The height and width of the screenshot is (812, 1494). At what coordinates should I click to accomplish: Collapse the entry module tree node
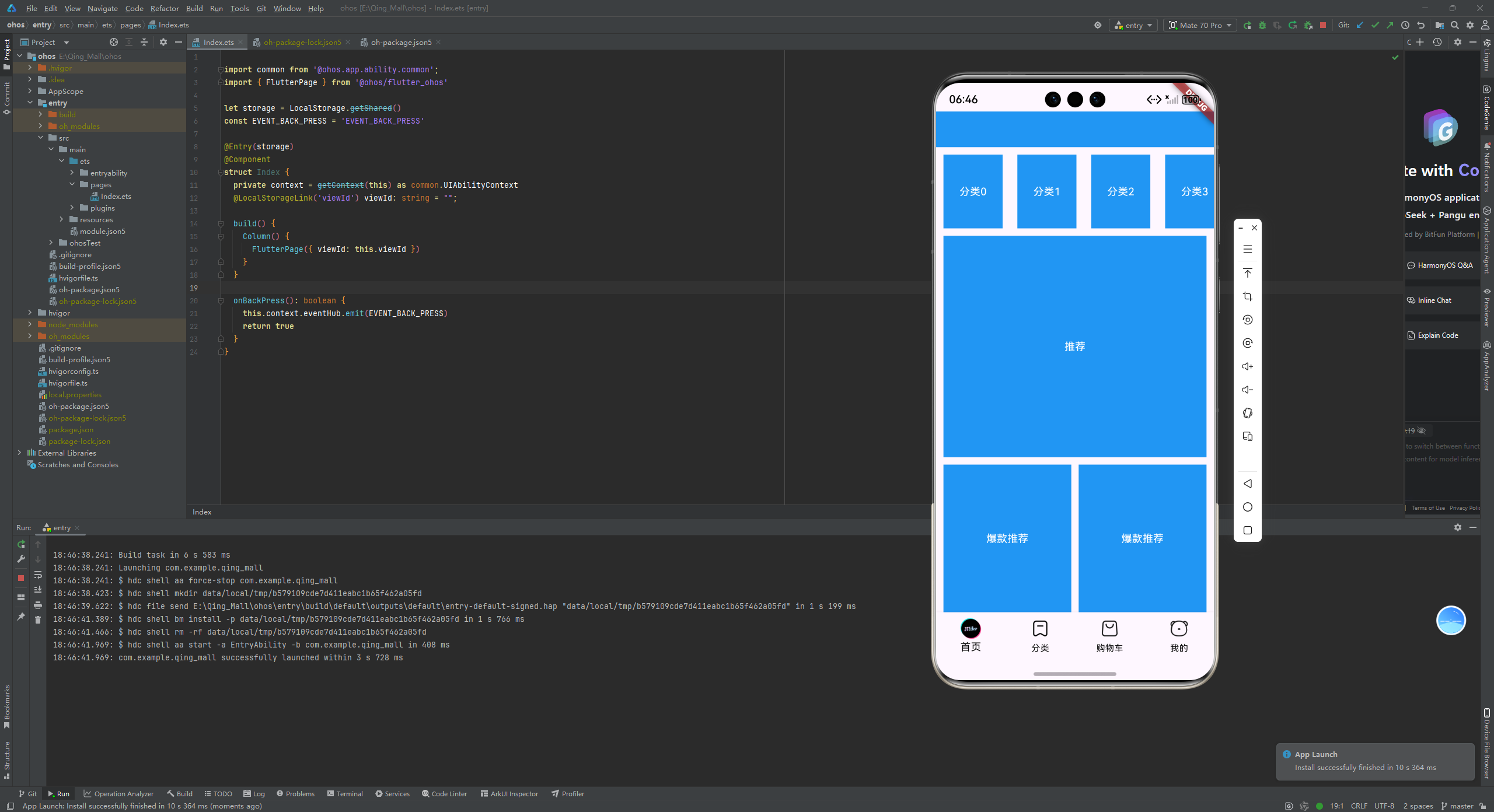click(30, 103)
